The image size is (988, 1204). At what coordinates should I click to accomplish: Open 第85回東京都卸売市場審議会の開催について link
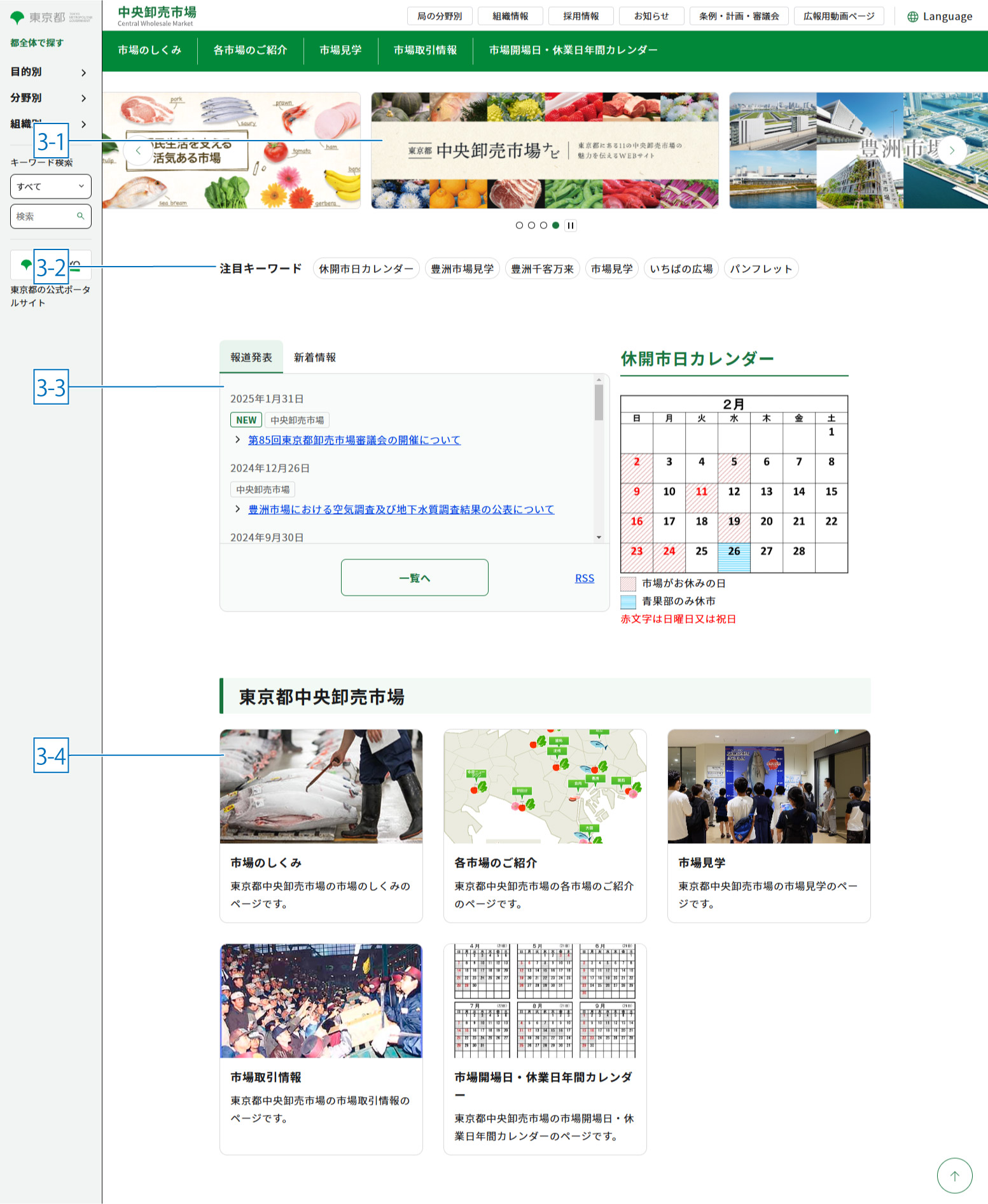[354, 440]
